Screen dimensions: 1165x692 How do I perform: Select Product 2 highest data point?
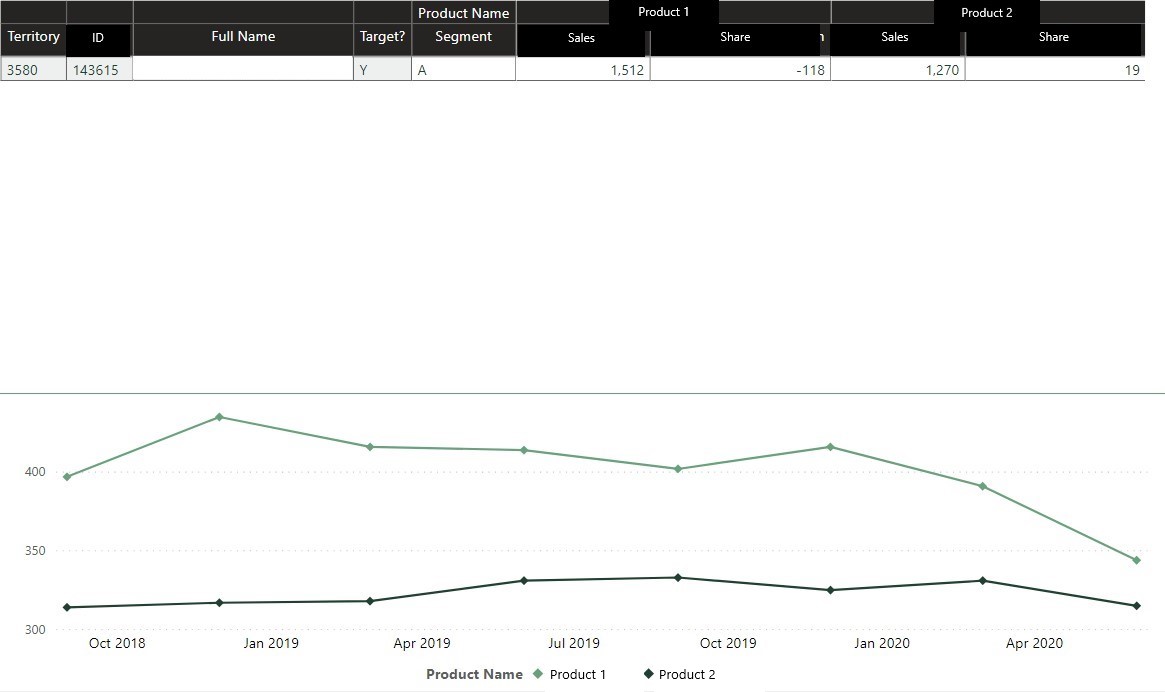click(677, 578)
